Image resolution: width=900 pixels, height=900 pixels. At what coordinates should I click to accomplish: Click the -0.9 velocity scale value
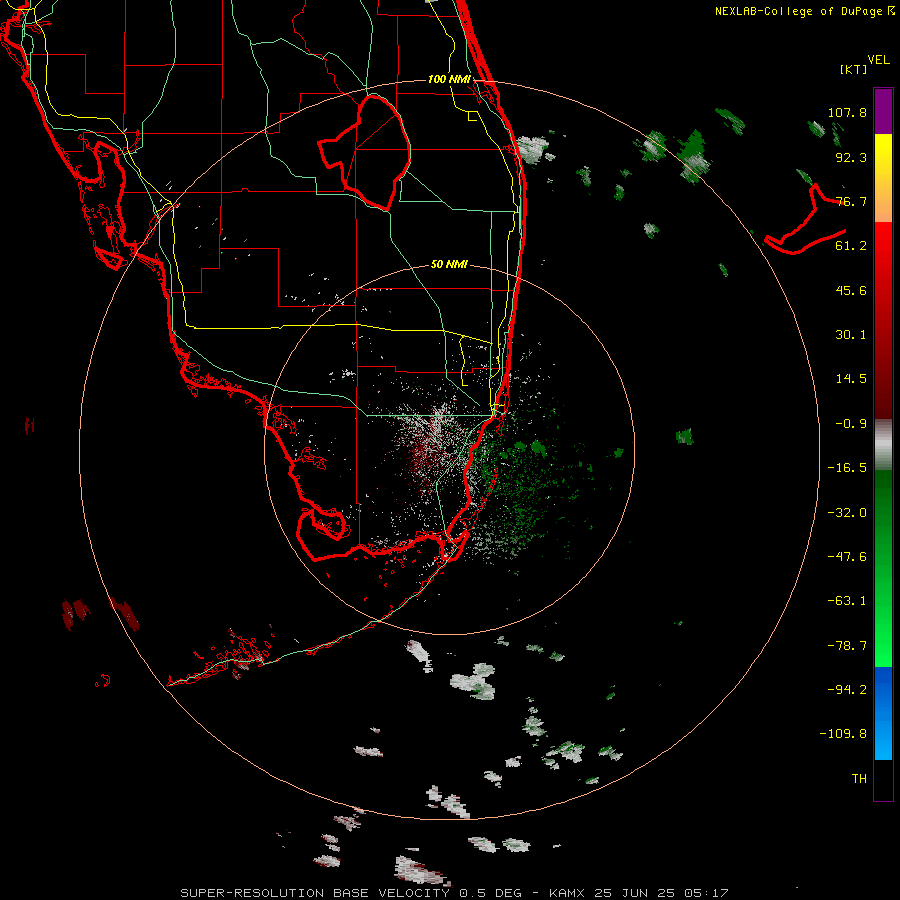[x=851, y=424]
